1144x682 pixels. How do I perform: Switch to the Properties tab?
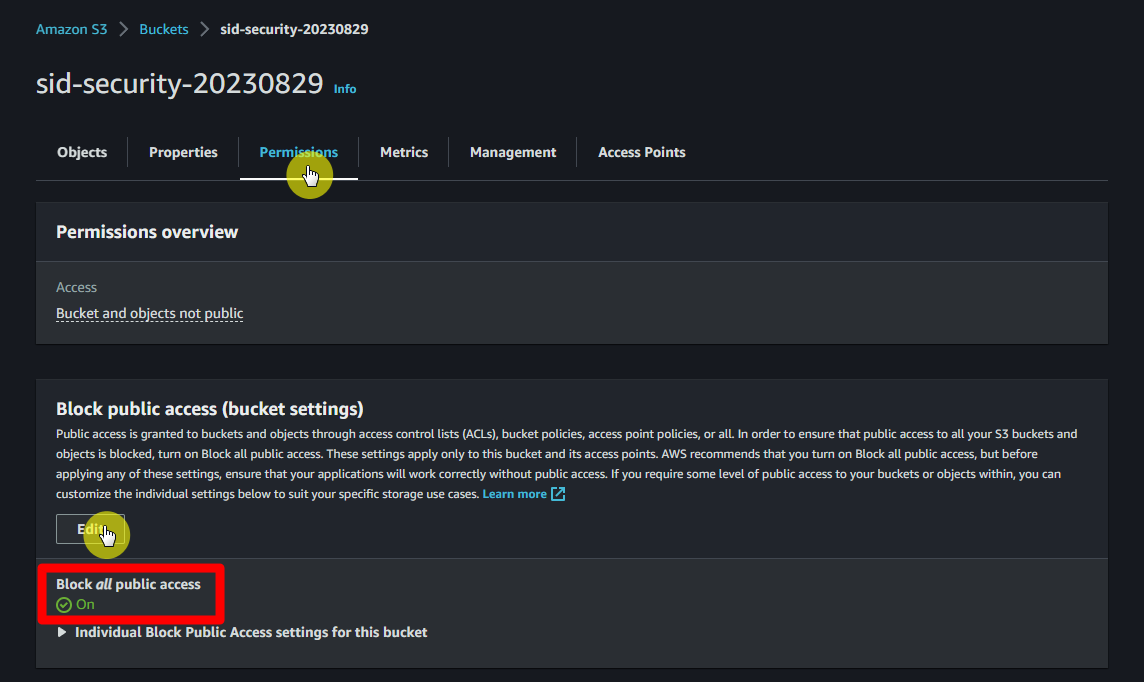pos(183,152)
